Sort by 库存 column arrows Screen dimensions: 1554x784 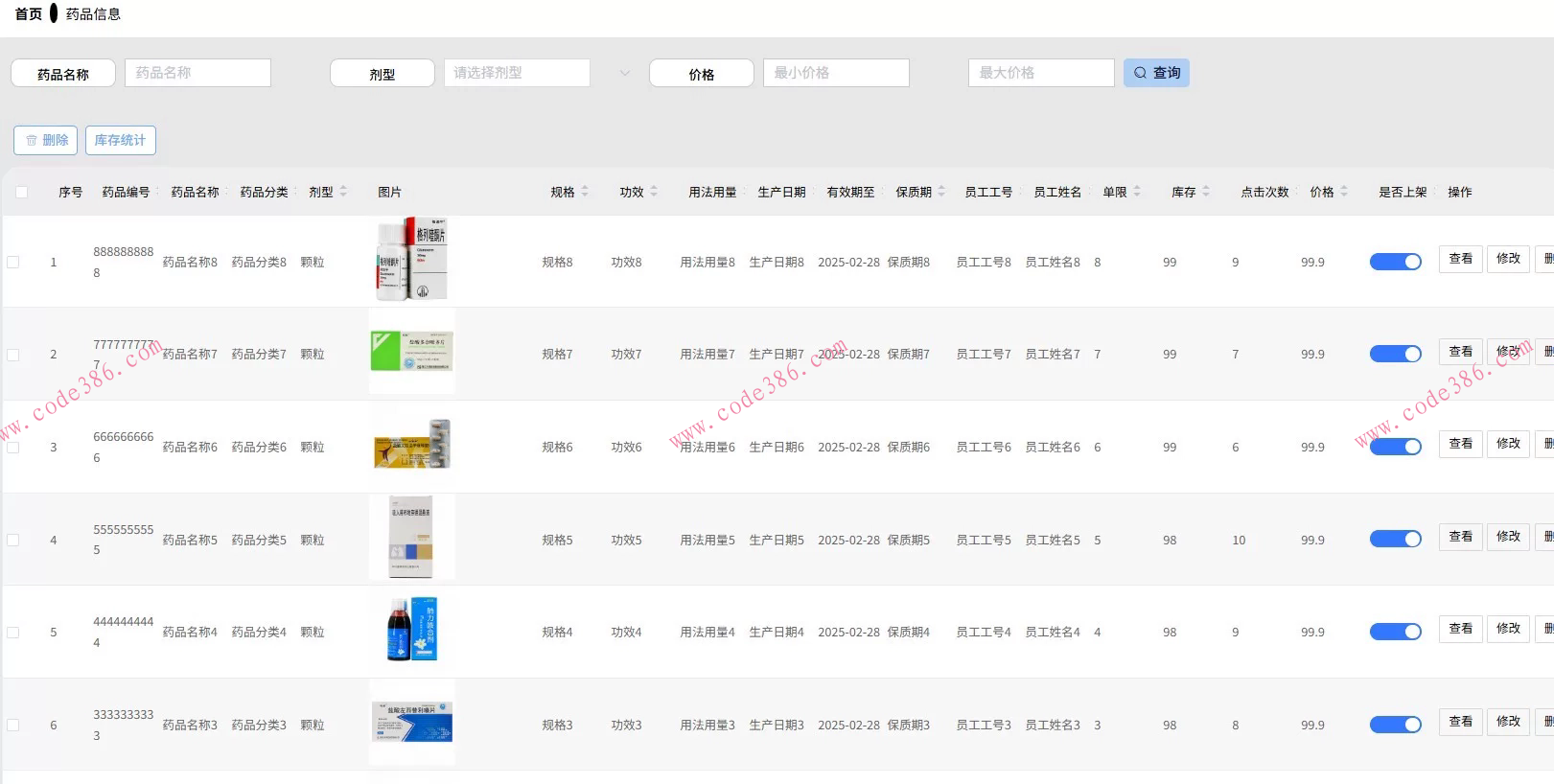1206,192
